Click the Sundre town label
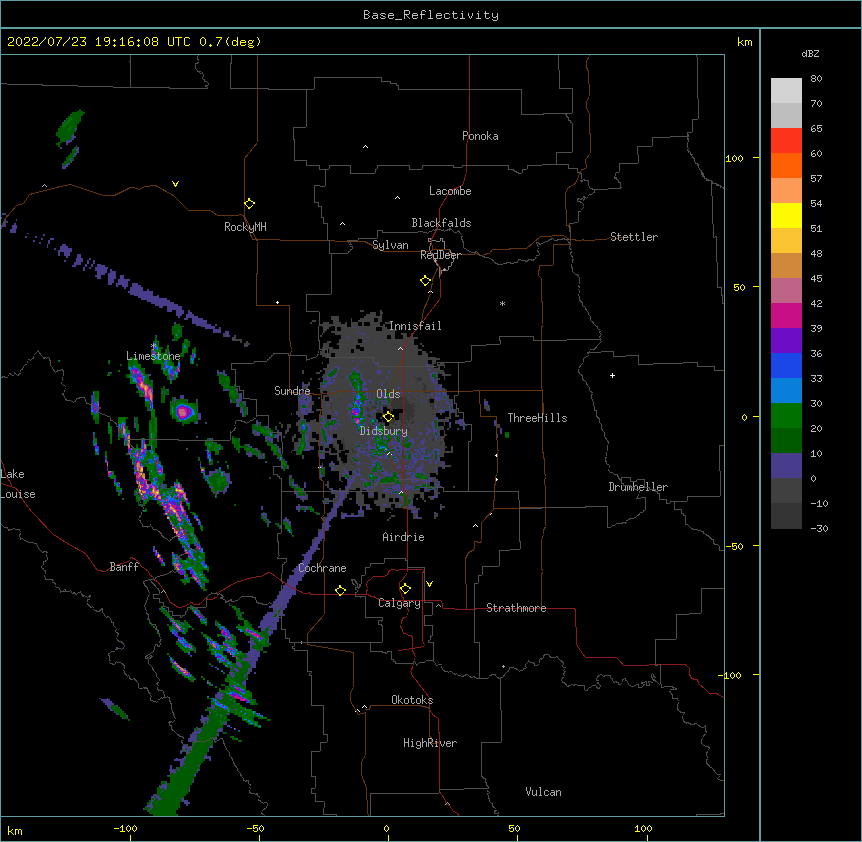Image resolution: width=862 pixels, height=842 pixels. click(x=292, y=391)
